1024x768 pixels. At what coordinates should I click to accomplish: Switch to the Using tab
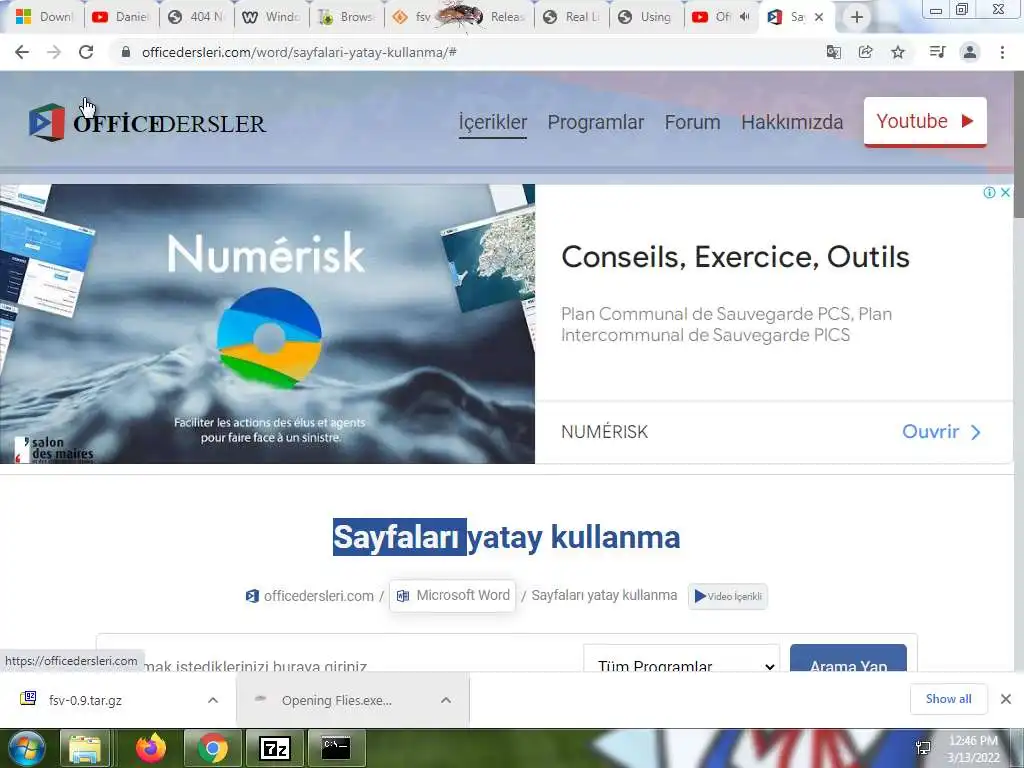coord(647,17)
